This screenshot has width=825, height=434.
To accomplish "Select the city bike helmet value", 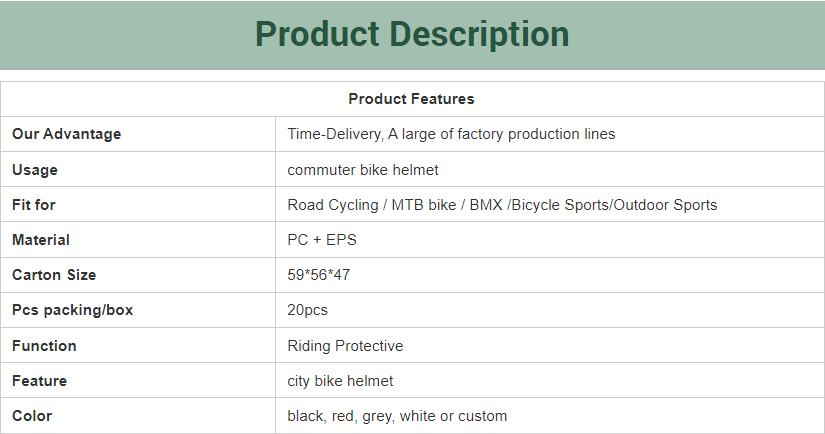I will 340,381.
